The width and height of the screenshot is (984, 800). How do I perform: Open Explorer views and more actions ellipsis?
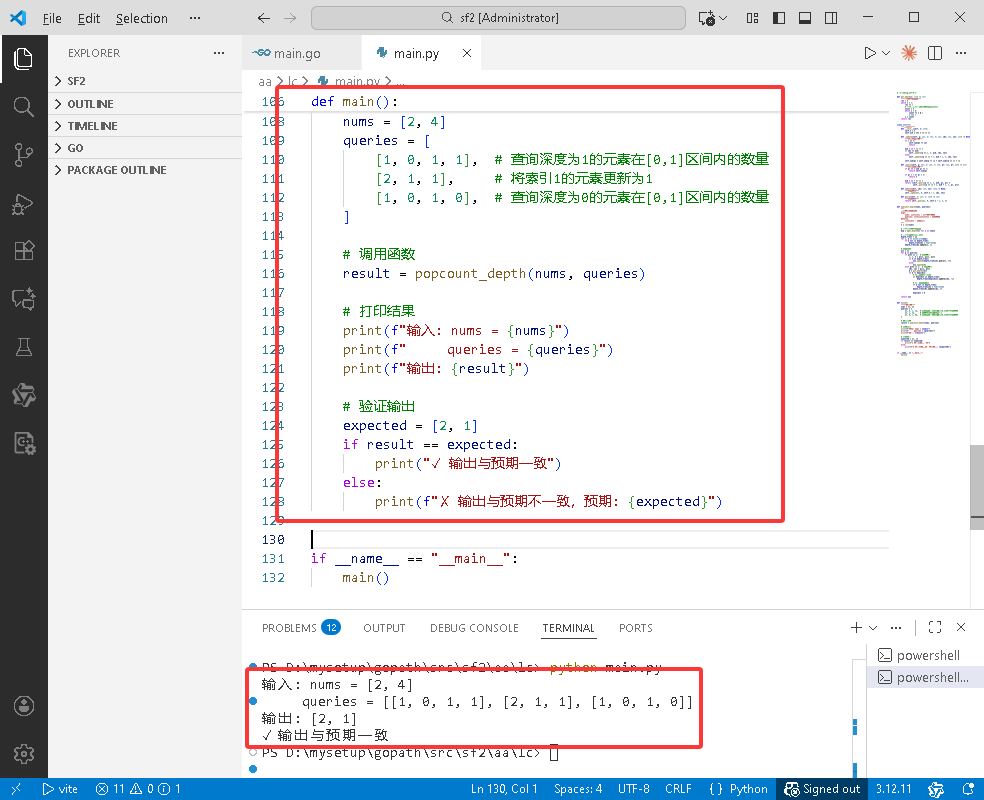[219, 53]
